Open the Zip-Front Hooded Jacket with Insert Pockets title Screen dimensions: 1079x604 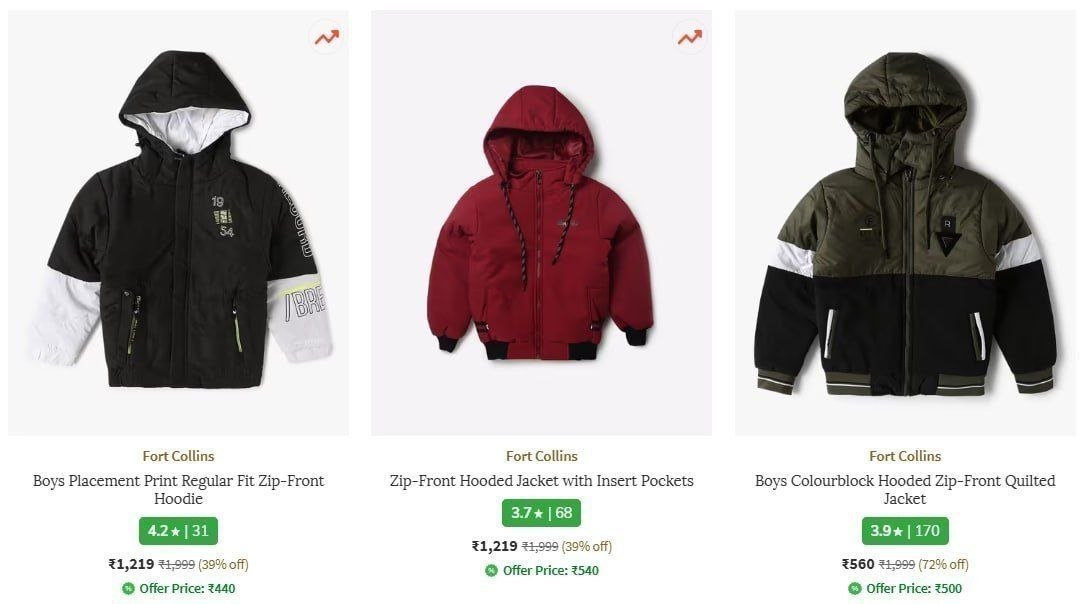(541, 481)
